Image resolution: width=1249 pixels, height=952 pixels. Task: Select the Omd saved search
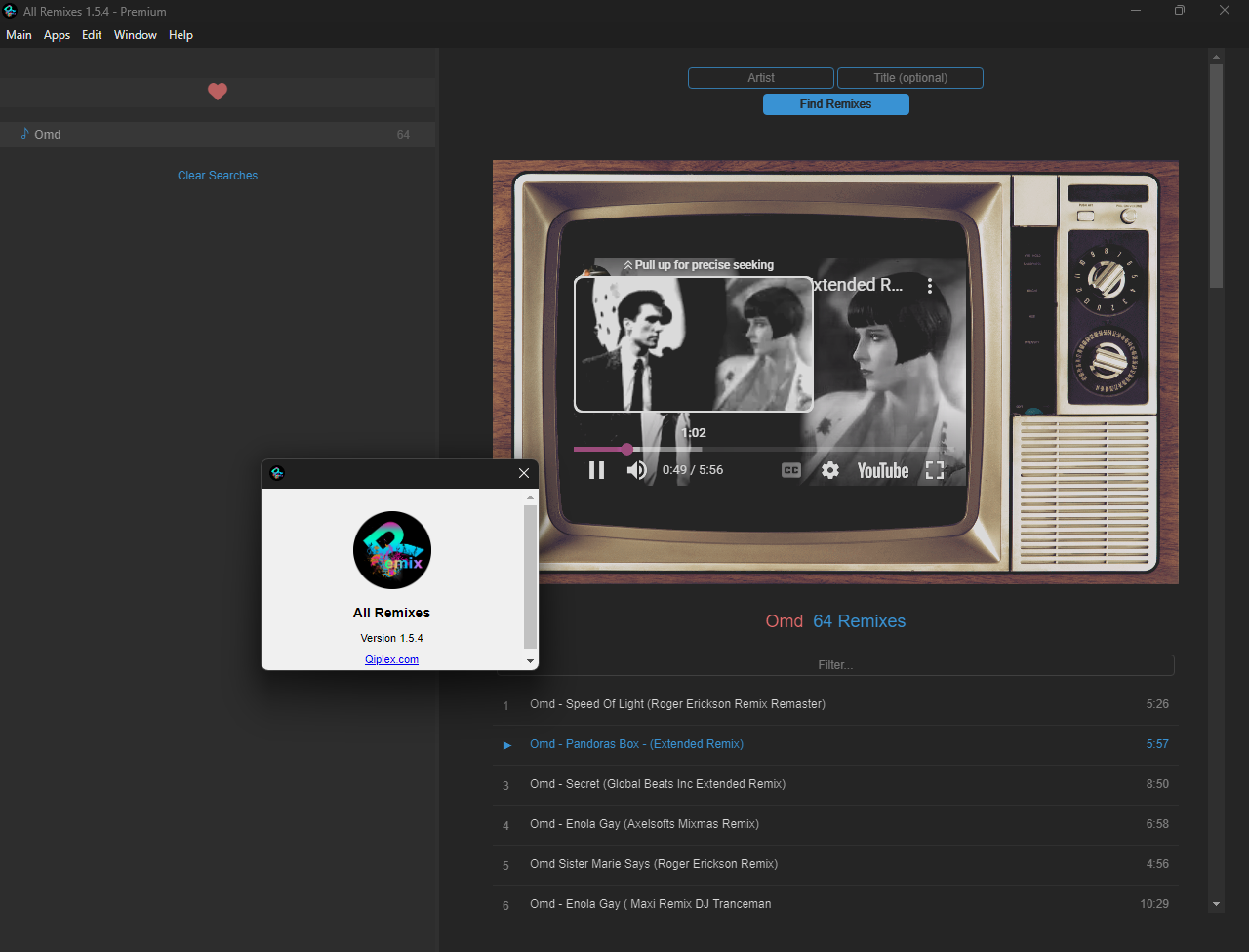[x=218, y=135]
